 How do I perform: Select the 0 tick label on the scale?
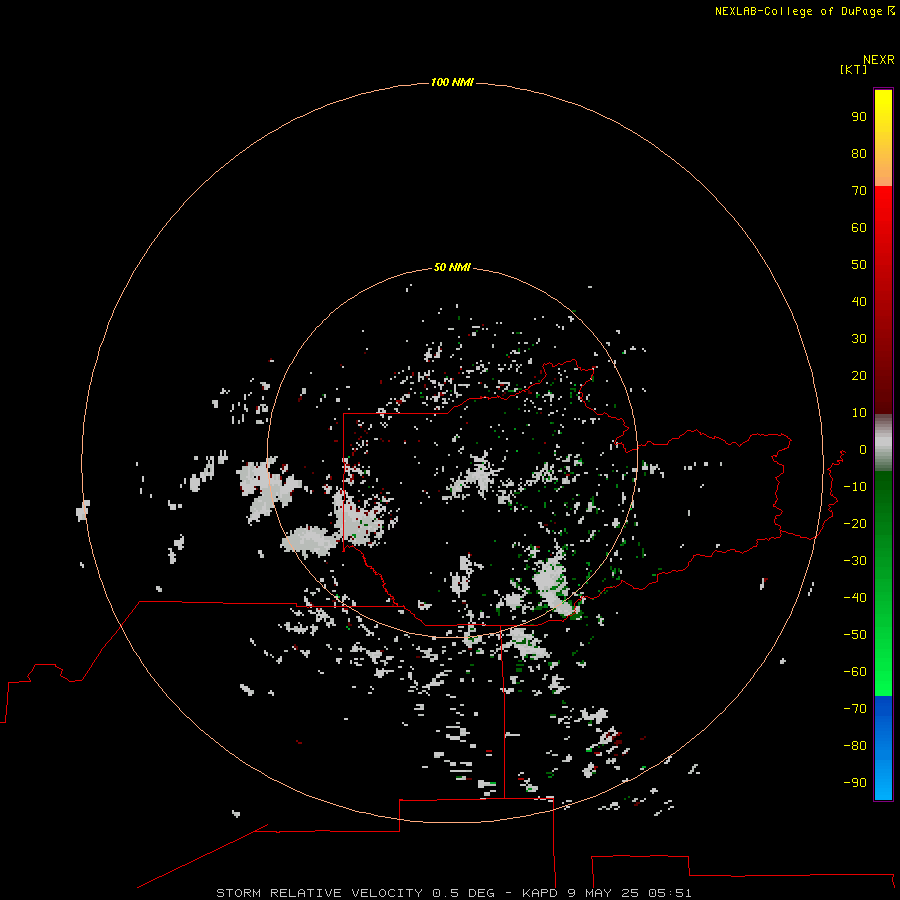[x=863, y=450]
